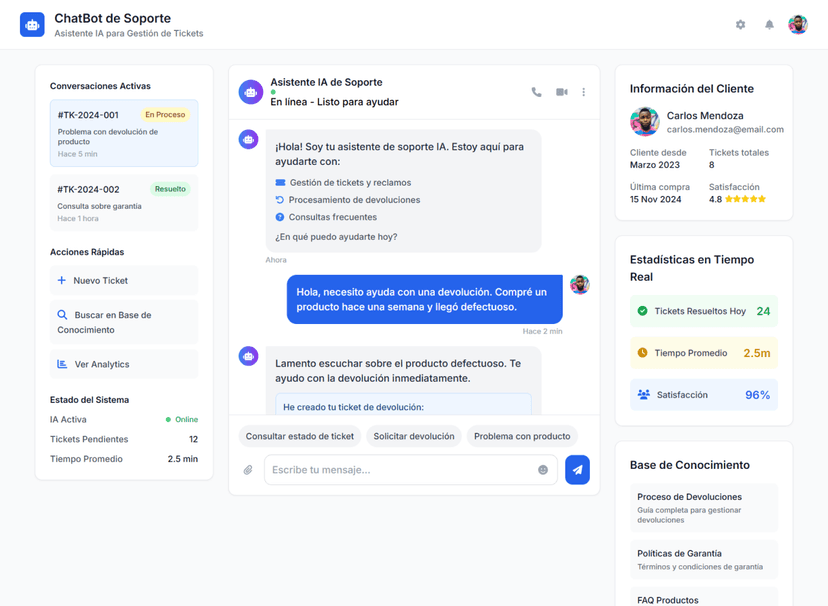This screenshot has width=828, height=606.
Task: Send the message with paper plane button
Action: 577,470
